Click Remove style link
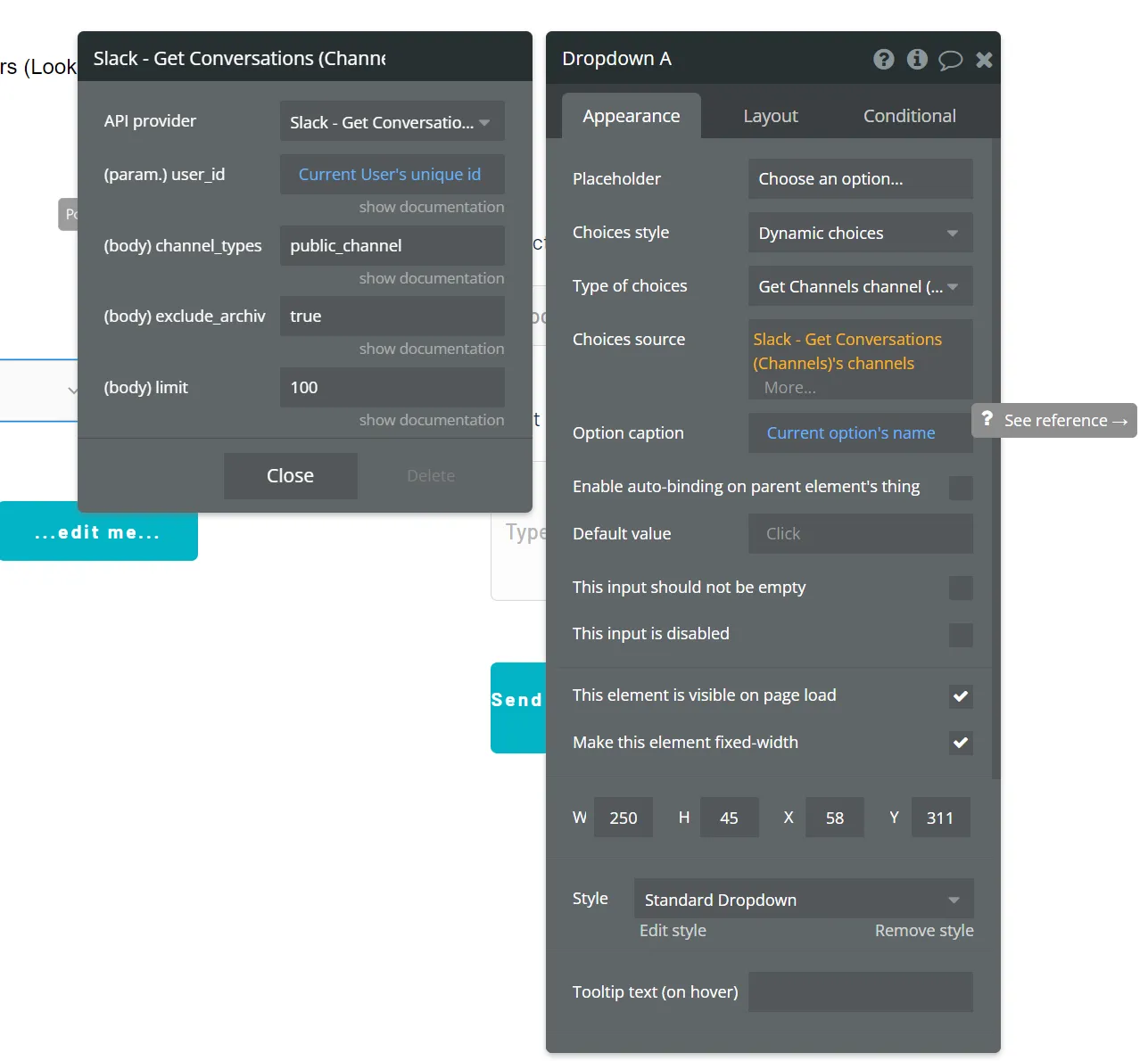 (x=924, y=930)
